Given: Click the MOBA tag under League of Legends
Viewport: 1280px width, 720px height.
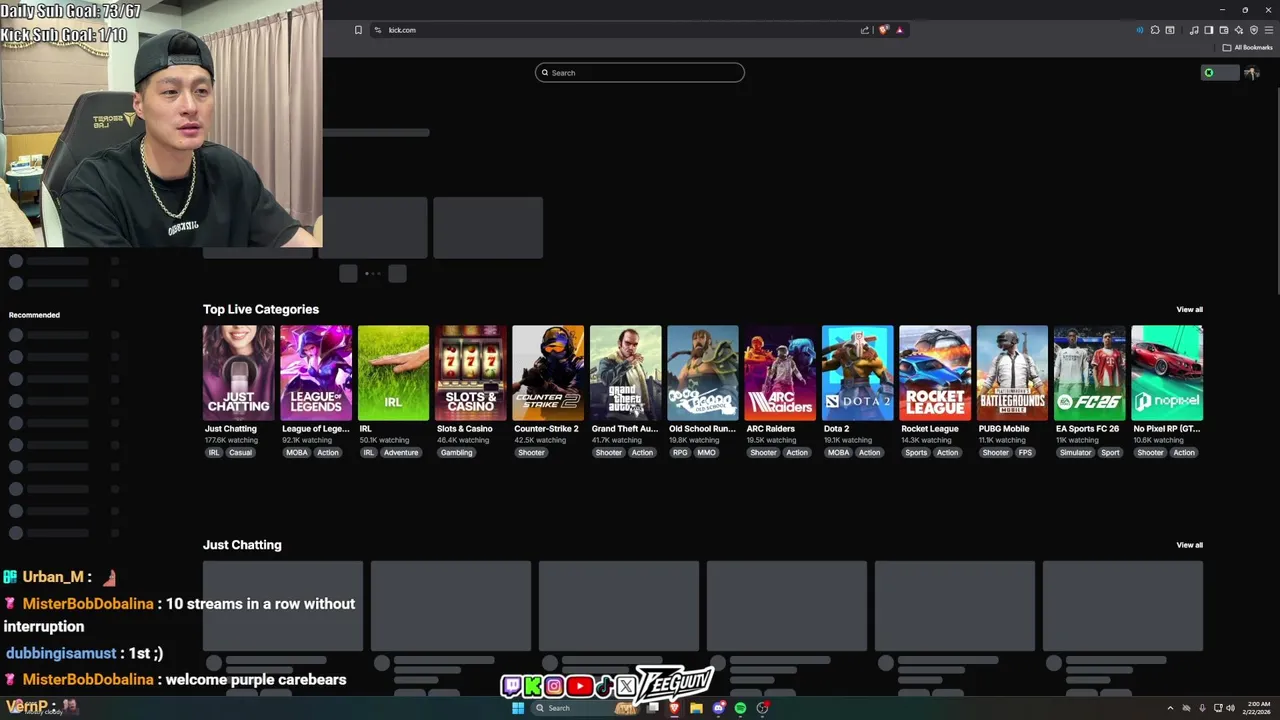Looking at the screenshot, I should (297, 453).
